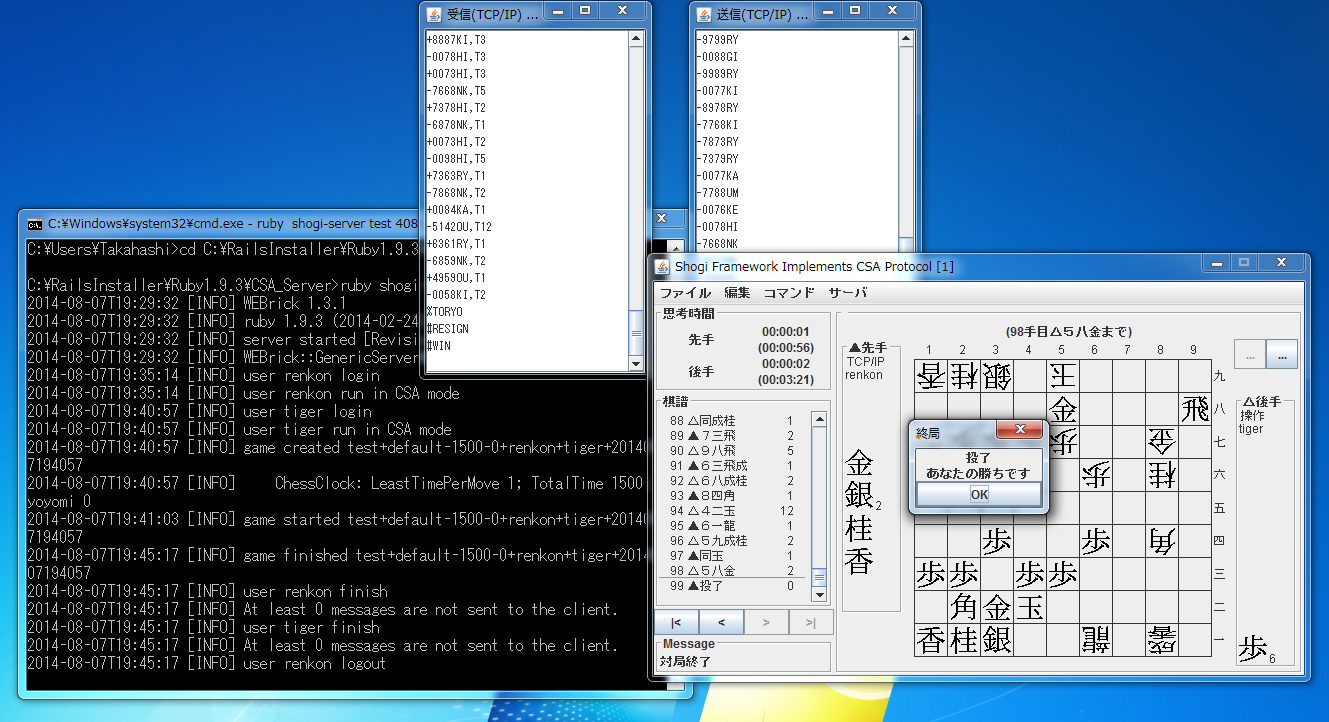Select the 飛 rook on rank 八
The height and width of the screenshot is (722, 1329).
(1194, 409)
